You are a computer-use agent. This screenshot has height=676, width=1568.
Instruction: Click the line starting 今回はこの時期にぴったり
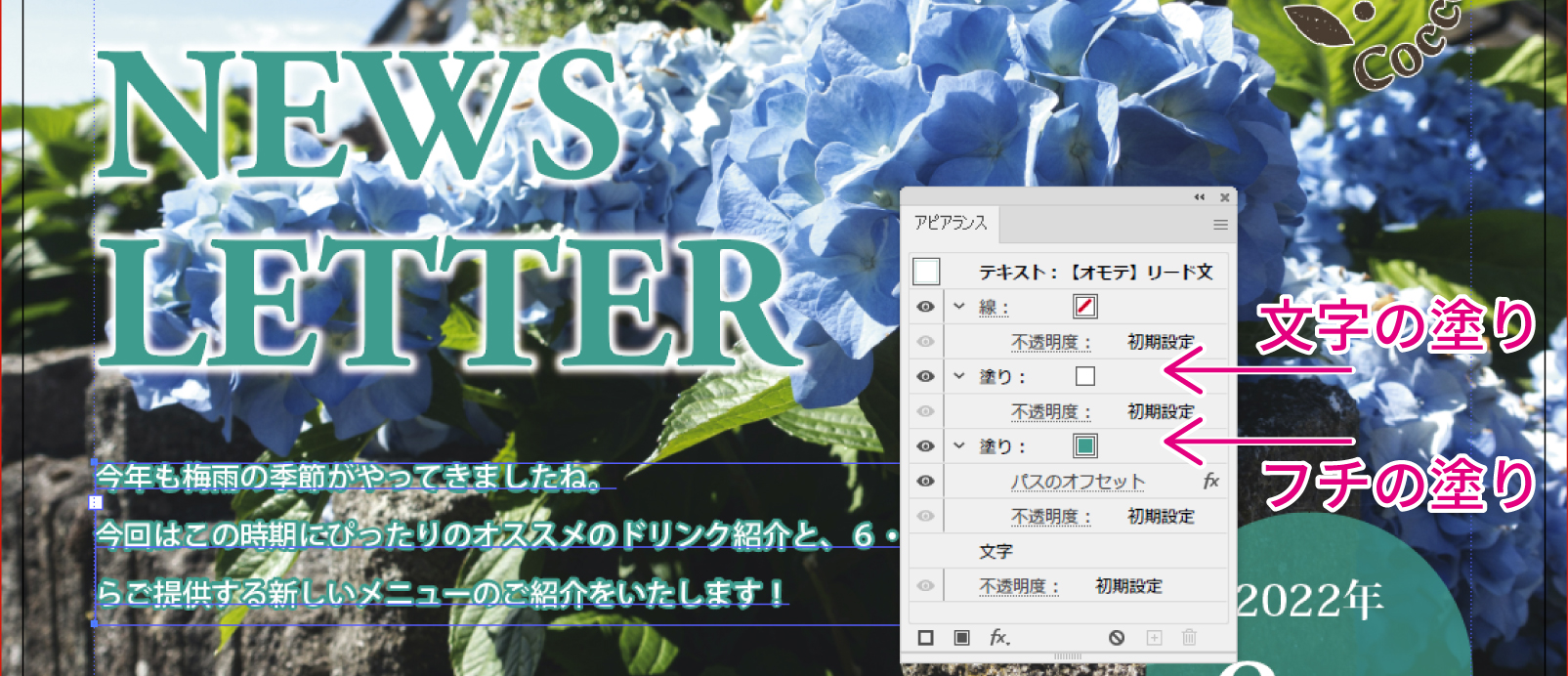tap(497, 535)
